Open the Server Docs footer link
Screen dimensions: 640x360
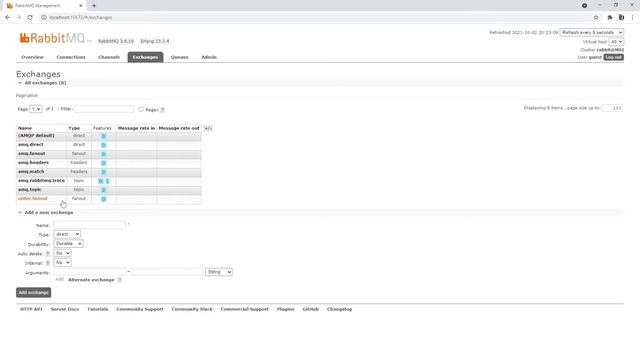[x=65, y=309]
